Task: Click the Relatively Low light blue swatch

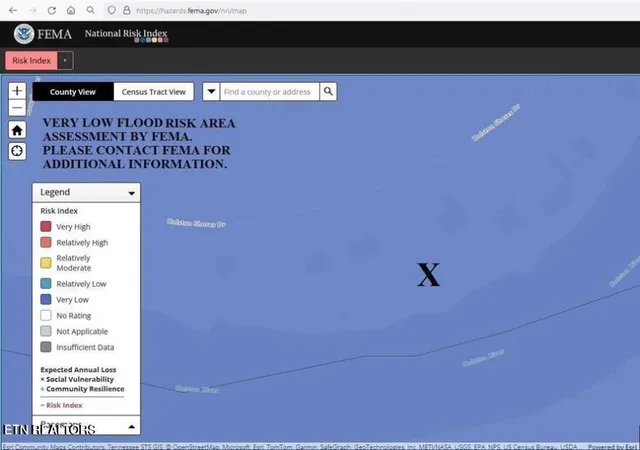Action: pyautogui.click(x=46, y=283)
